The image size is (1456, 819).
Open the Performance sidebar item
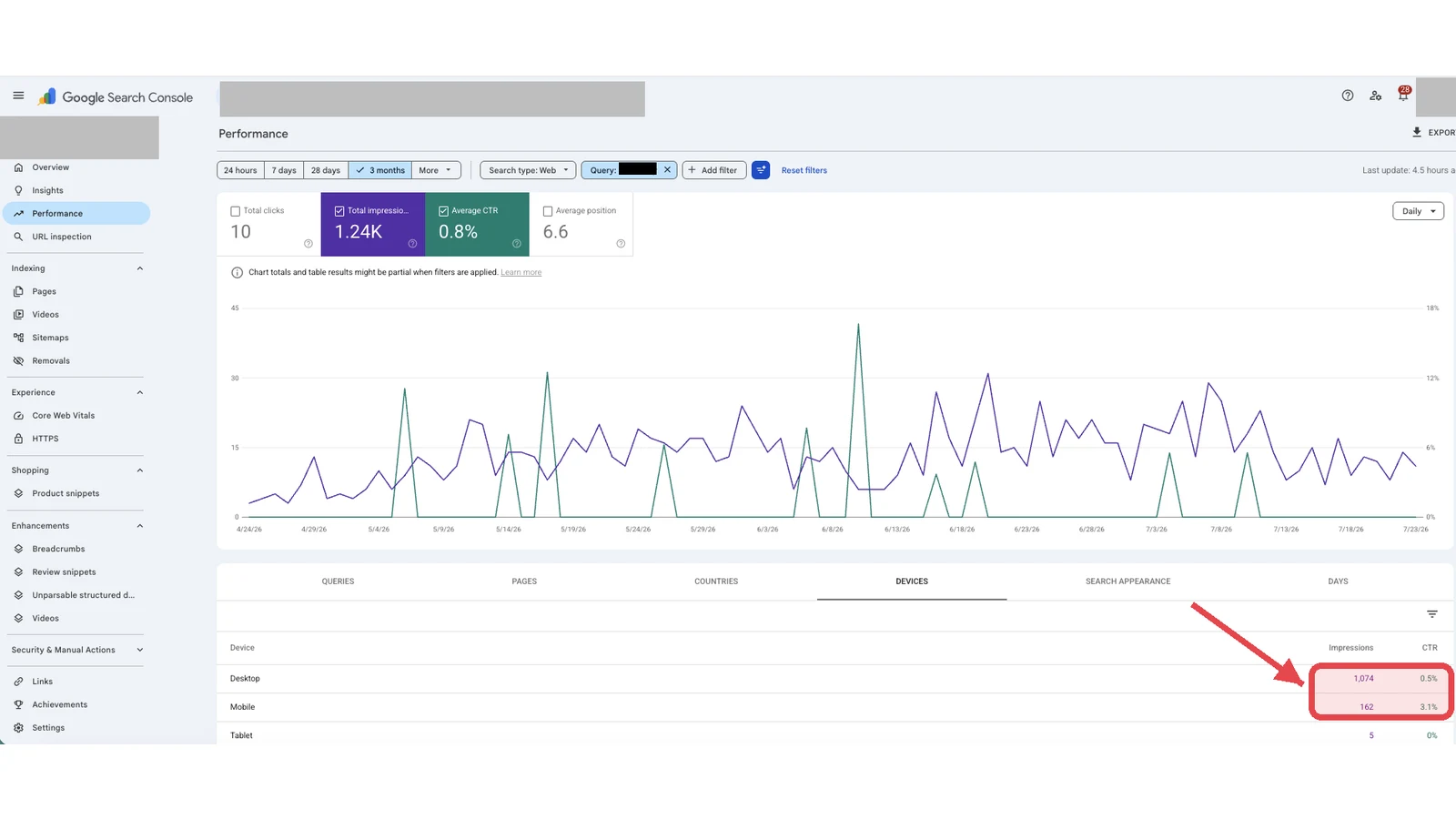tap(76, 213)
